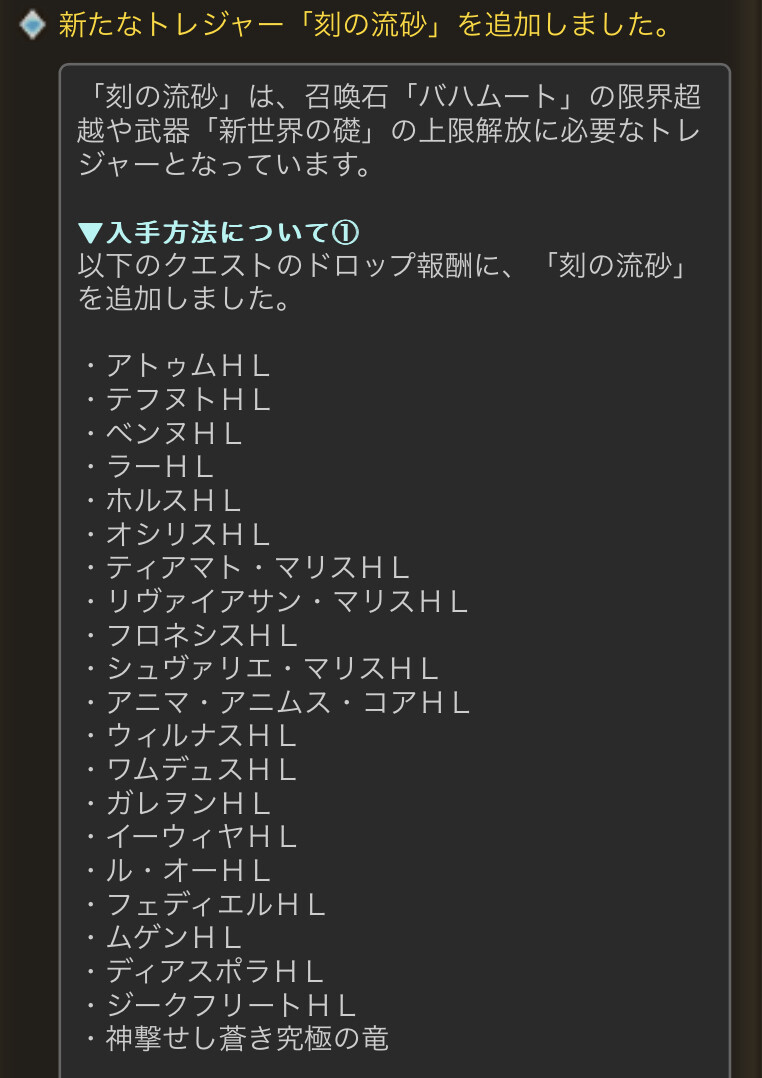Click the ▼入手方法について① section heading

(x=218, y=233)
